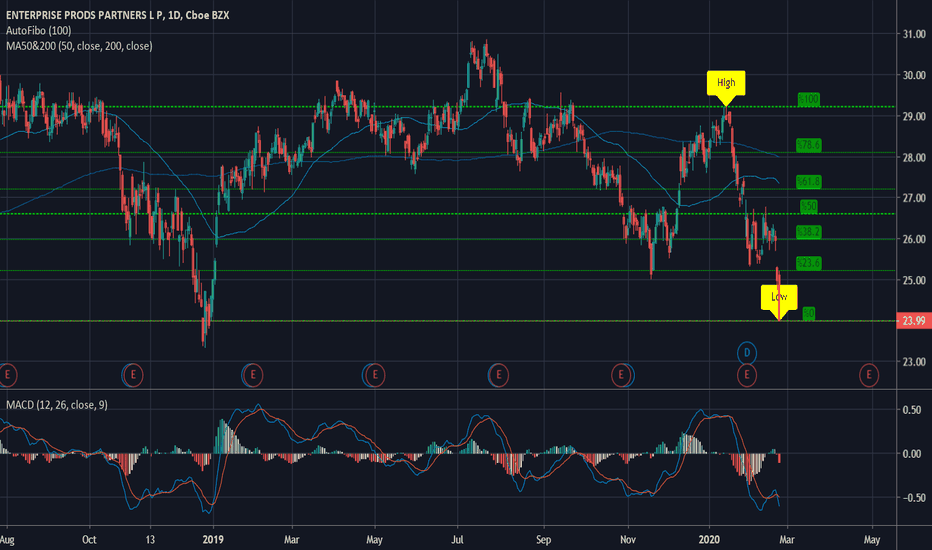The width and height of the screenshot is (932, 550).
Task: Click the %100 Fibonacci level label
Action: coord(808,99)
